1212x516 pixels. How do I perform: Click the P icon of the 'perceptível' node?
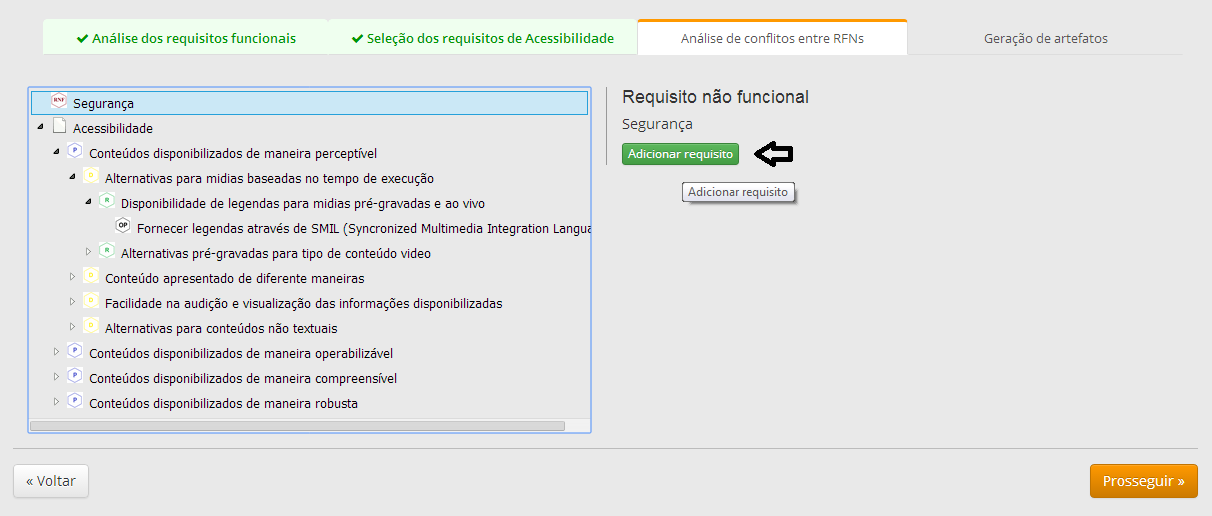74,151
